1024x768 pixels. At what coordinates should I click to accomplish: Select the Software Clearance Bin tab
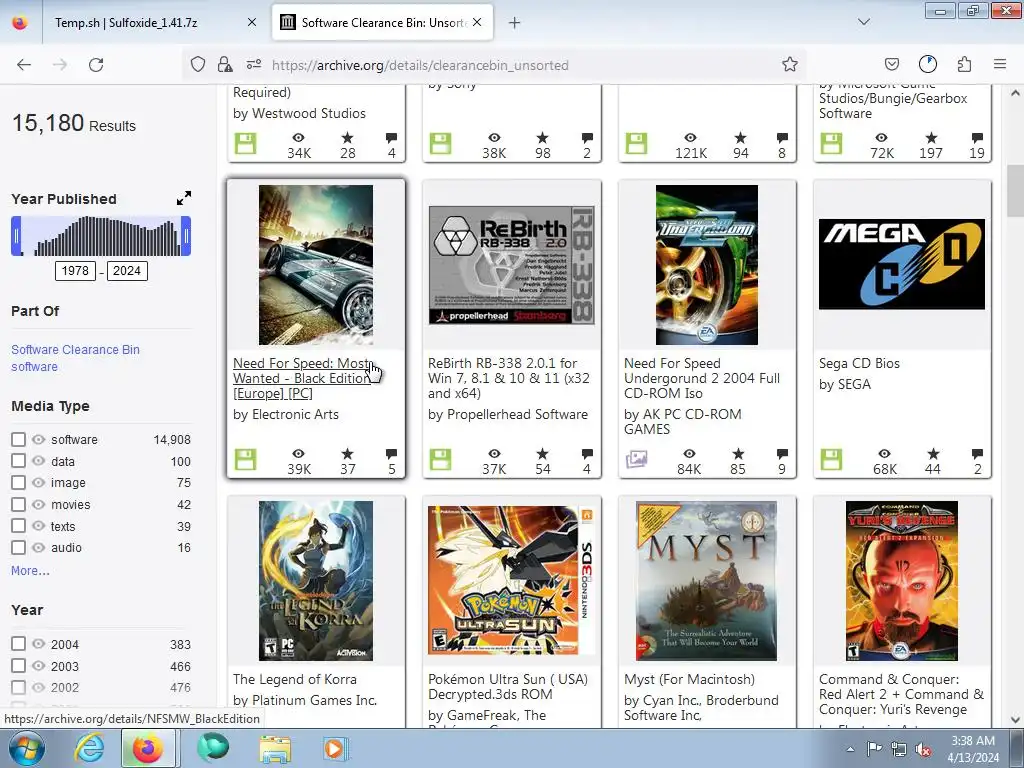pyautogui.click(x=382, y=23)
